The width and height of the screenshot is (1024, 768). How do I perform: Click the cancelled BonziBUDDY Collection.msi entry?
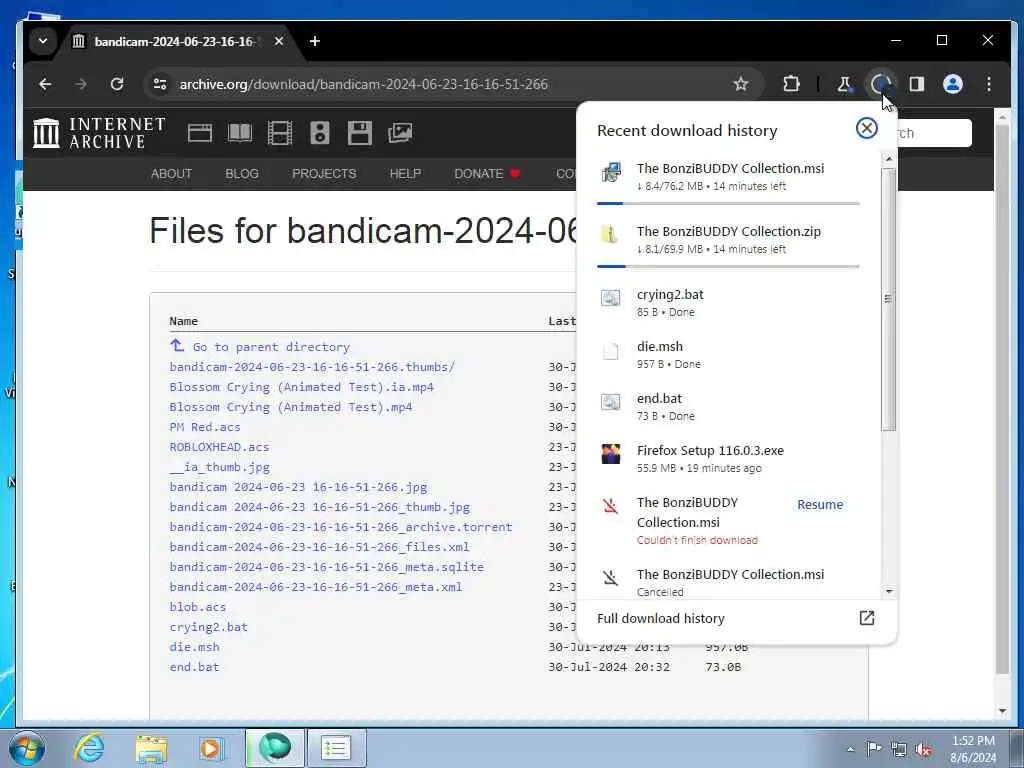point(728,582)
